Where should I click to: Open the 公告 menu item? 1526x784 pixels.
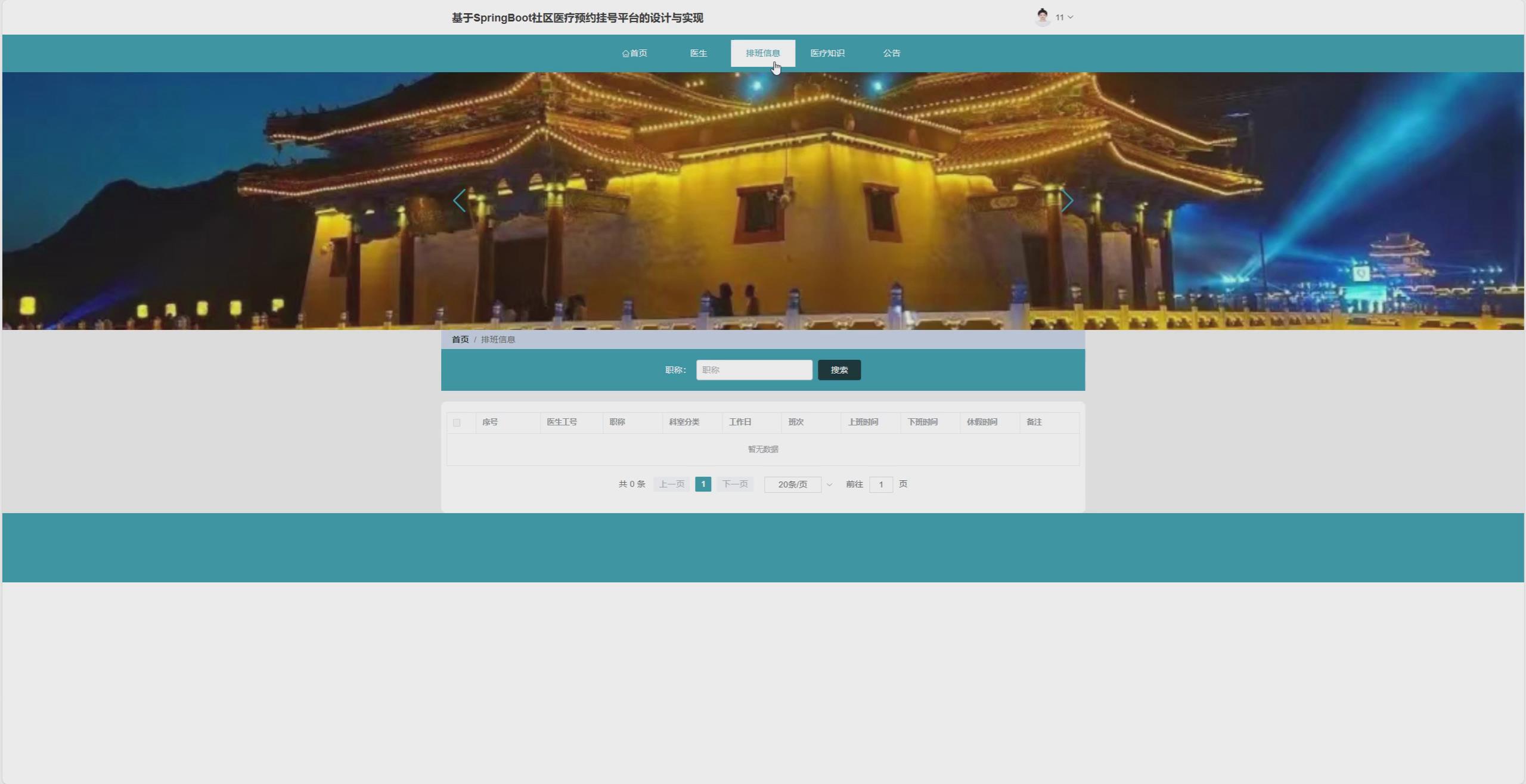point(891,53)
